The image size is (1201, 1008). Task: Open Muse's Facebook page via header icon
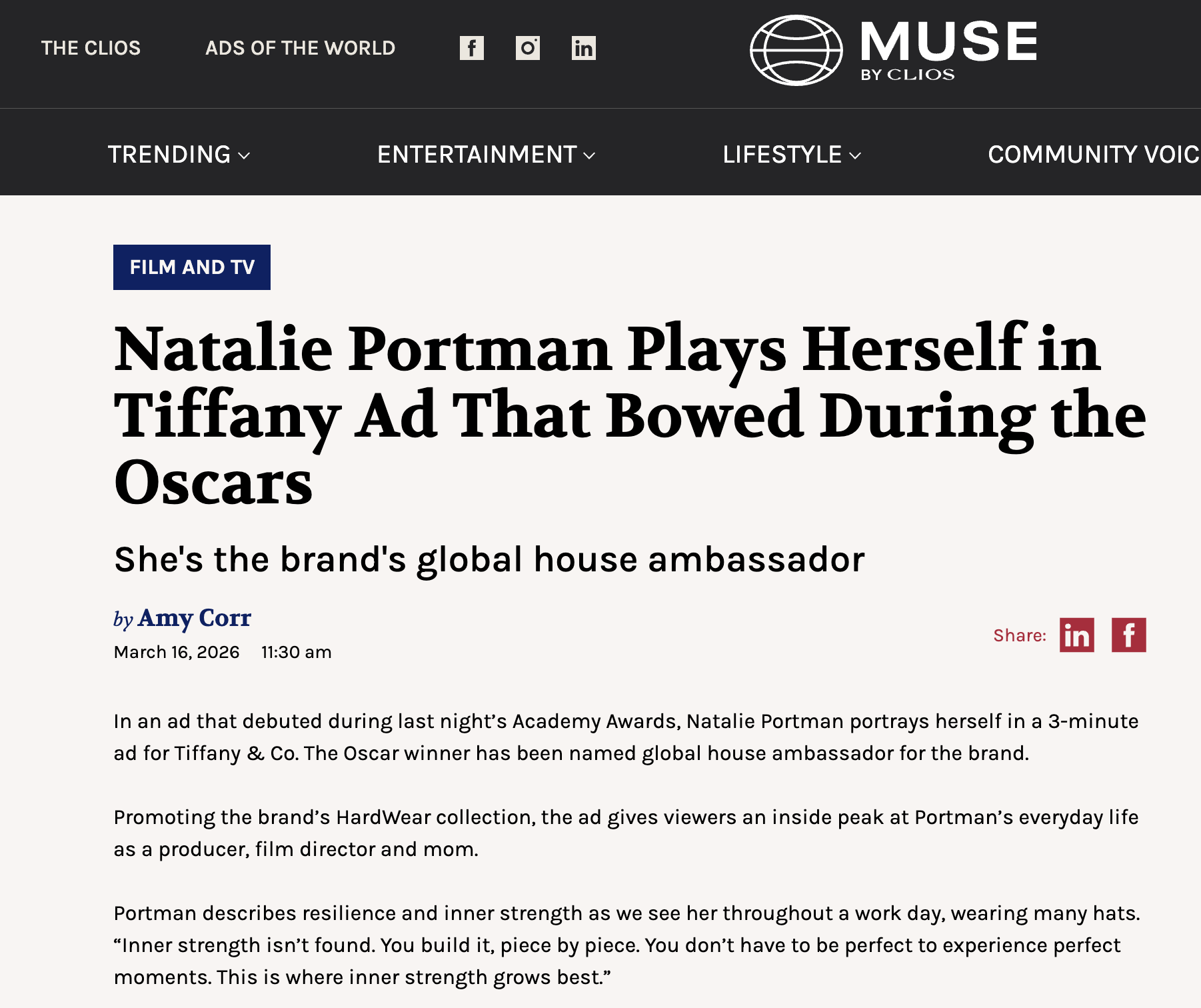click(473, 48)
